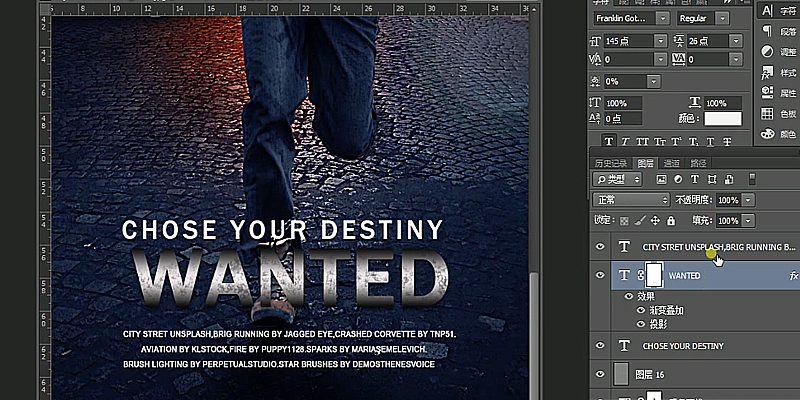Open the 26 点 leading dropdown

(736, 41)
